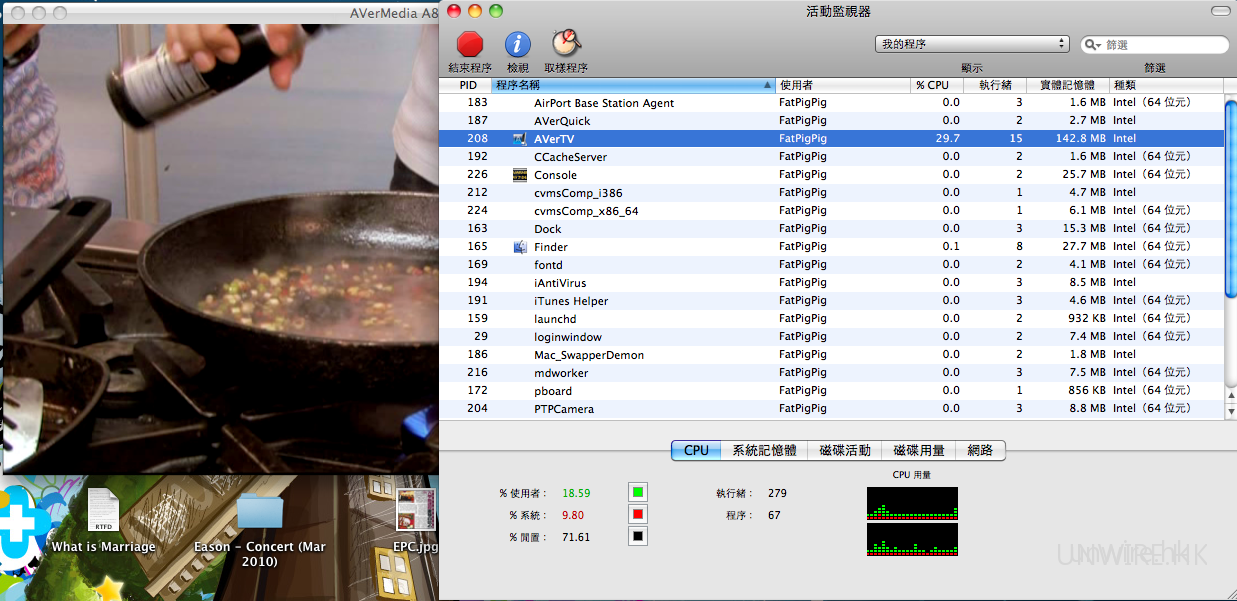Switch to the 系統記憶體 tab
This screenshot has width=1237, height=601.
[x=764, y=450]
